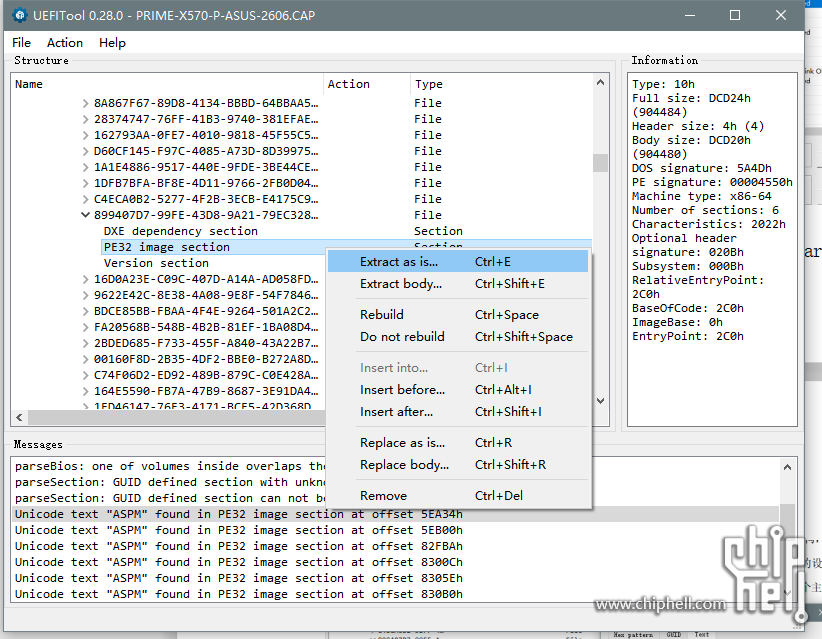Expand the 1A1E4886-9517 tree node
Screen dimensions: 822x639
coord(85,167)
